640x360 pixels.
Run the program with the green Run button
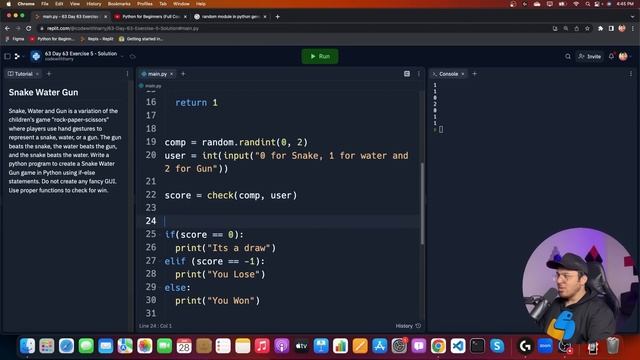pos(320,56)
